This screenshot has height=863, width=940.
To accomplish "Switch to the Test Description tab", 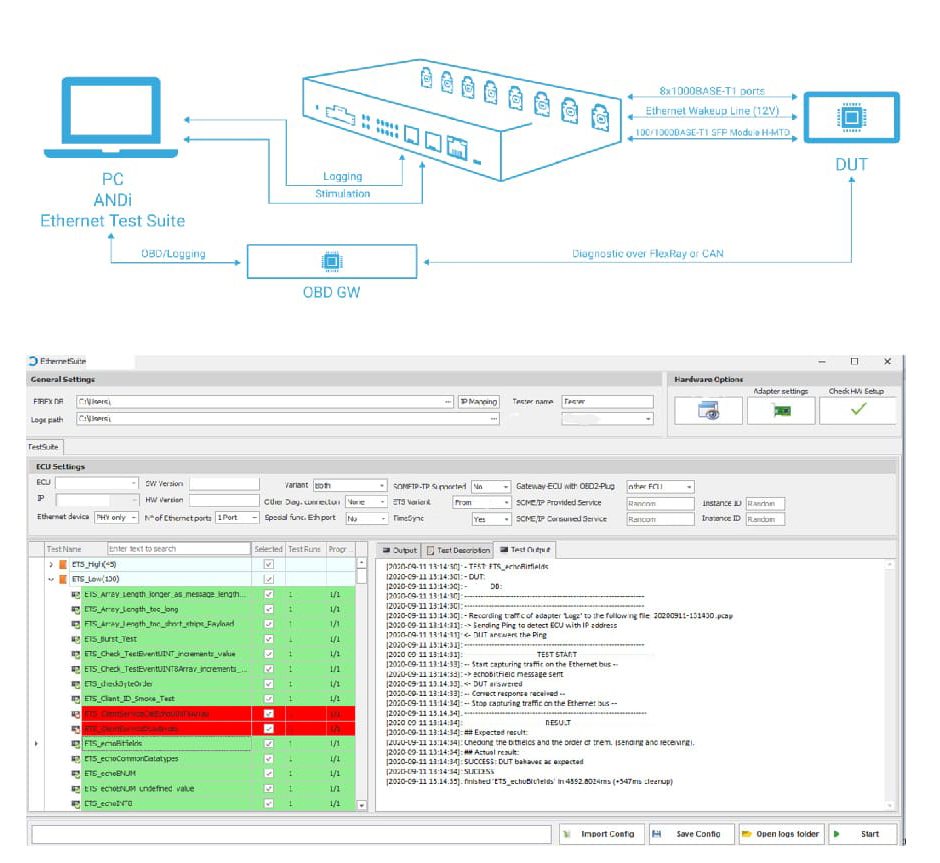I will click(458, 550).
